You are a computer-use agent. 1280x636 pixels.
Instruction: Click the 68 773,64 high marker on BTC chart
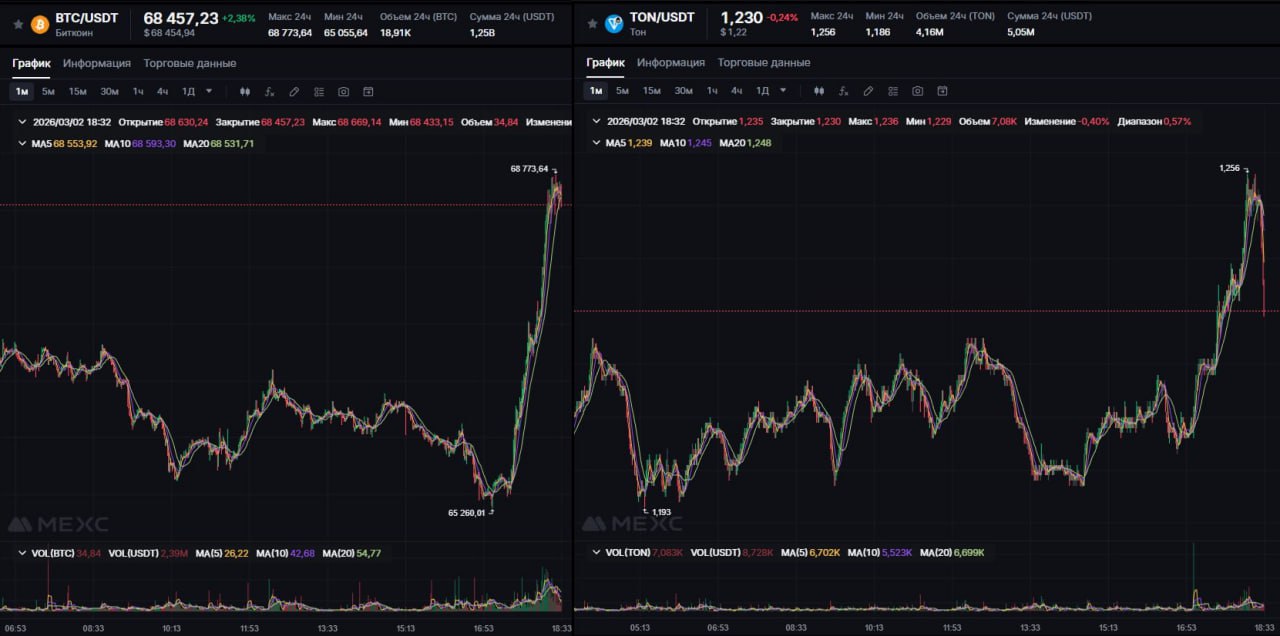(x=529, y=169)
